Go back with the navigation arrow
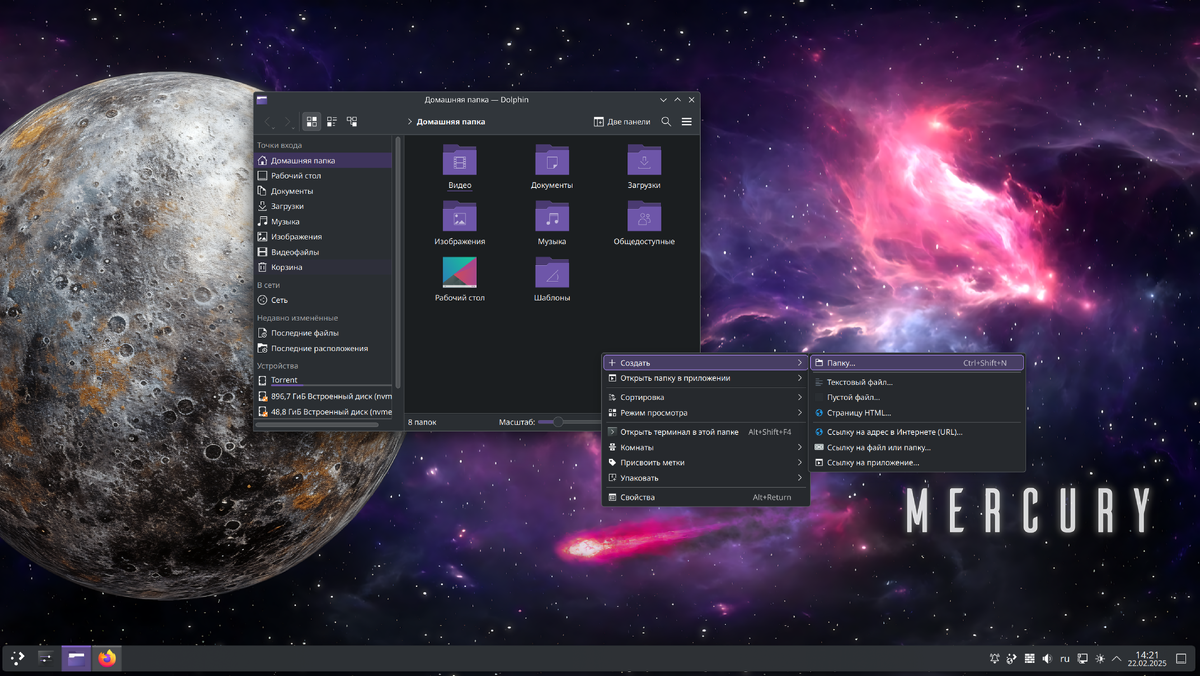Screen dimensions: 1200x676 click(268, 121)
